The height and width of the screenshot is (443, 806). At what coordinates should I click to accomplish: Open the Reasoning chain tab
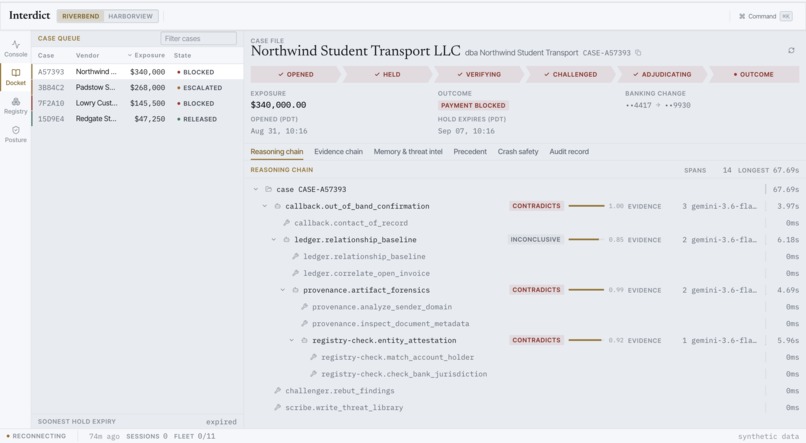[277, 152]
